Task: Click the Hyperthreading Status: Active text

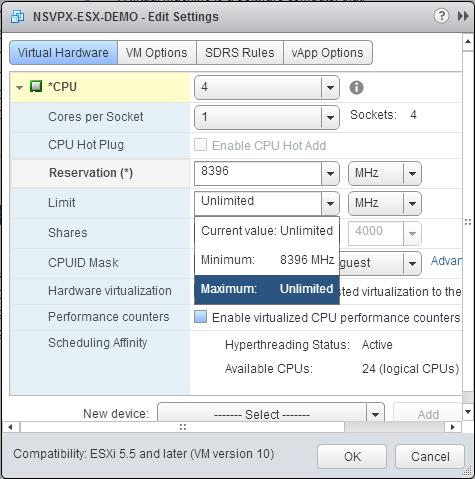Action: tap(309, 345)
